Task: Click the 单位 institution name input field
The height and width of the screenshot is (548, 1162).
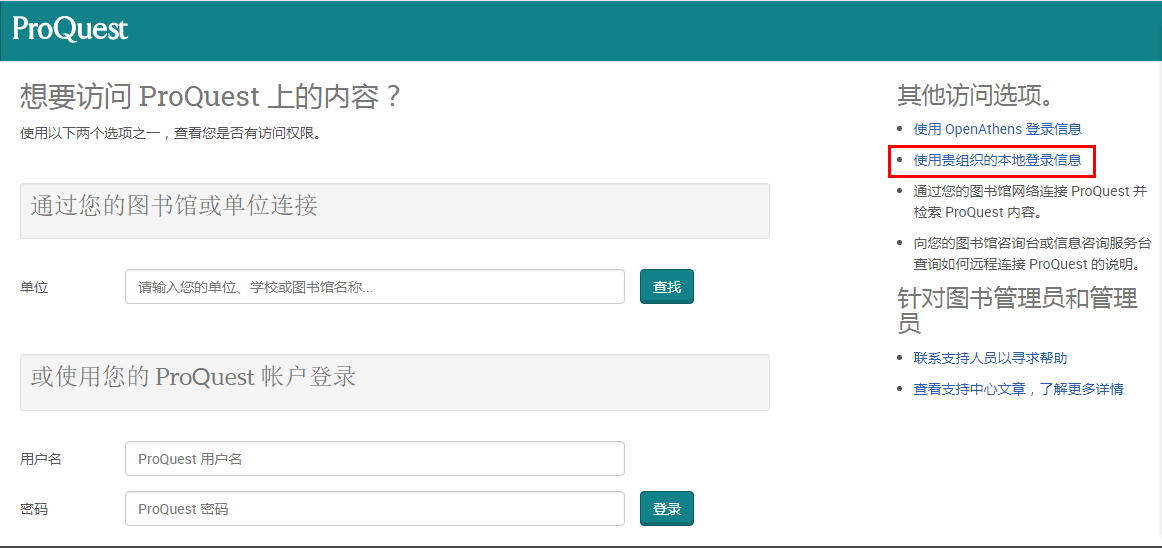Action: (374, 287)
